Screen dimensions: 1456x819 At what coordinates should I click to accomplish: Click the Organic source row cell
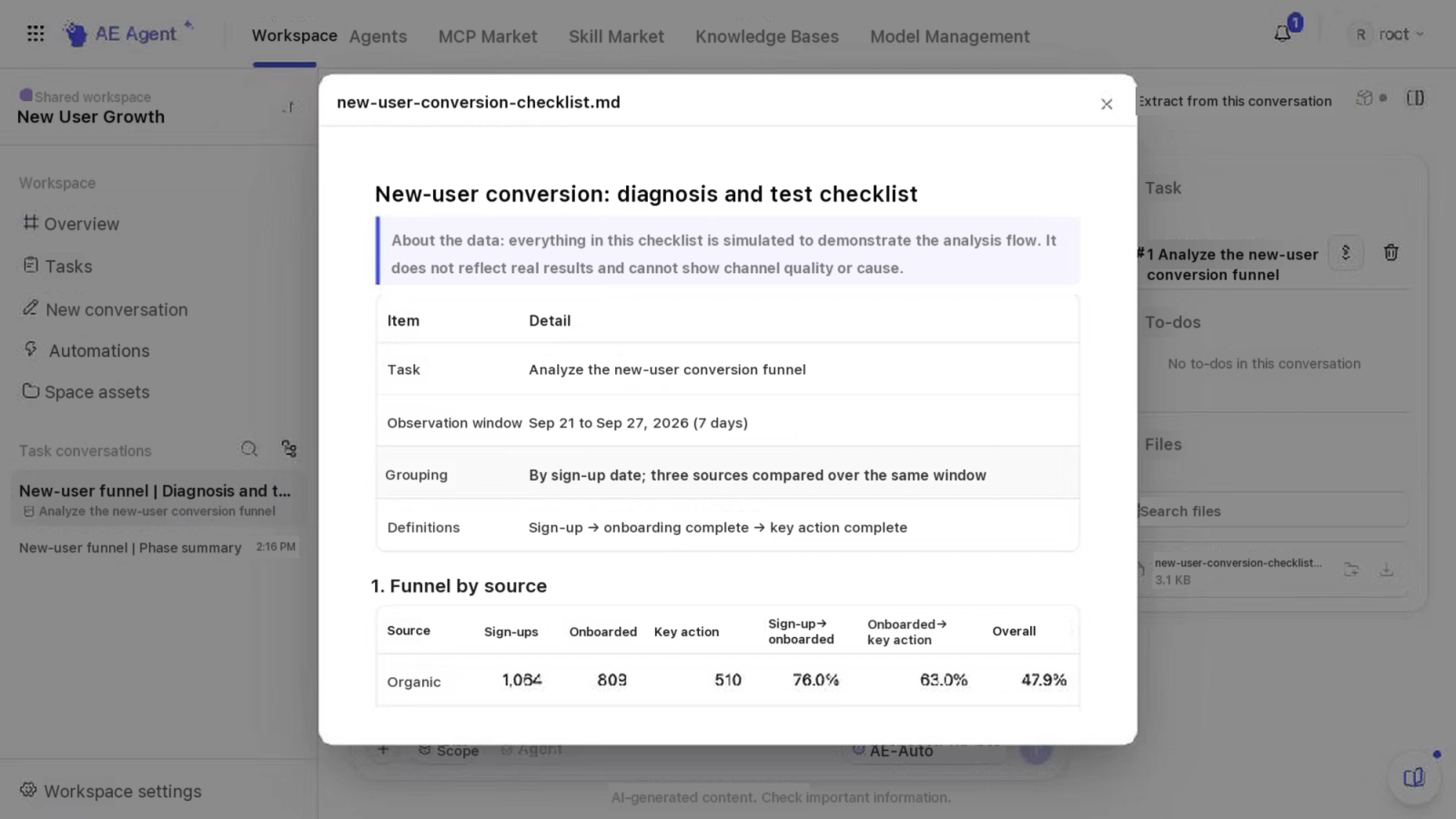(x=413, y=682)
